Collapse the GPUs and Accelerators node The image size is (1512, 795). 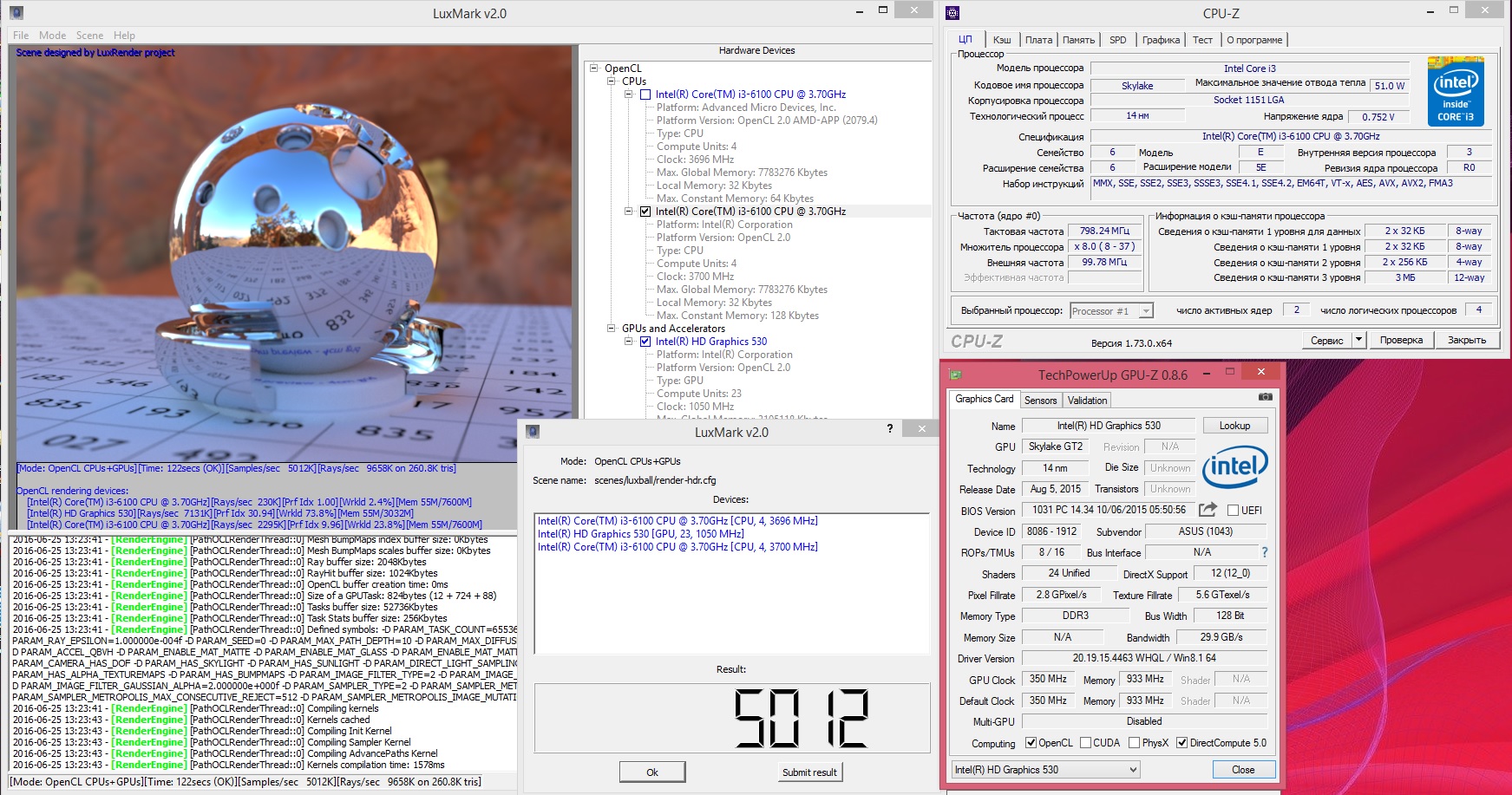pyautogui.click(x=612, y=329)
